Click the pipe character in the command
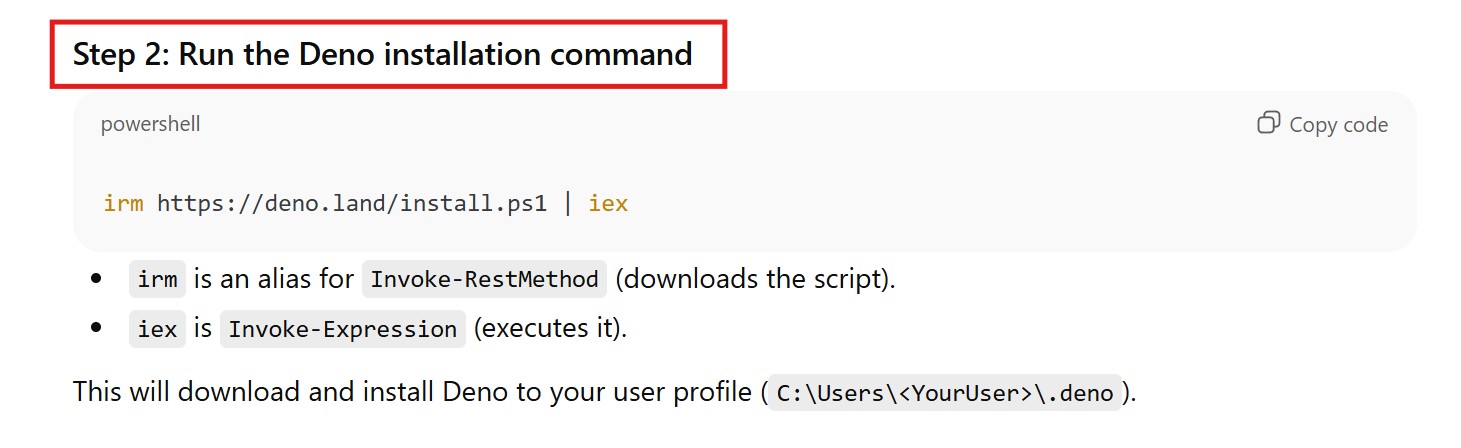This screenshot has height=448, width=1461. point(568,203)
